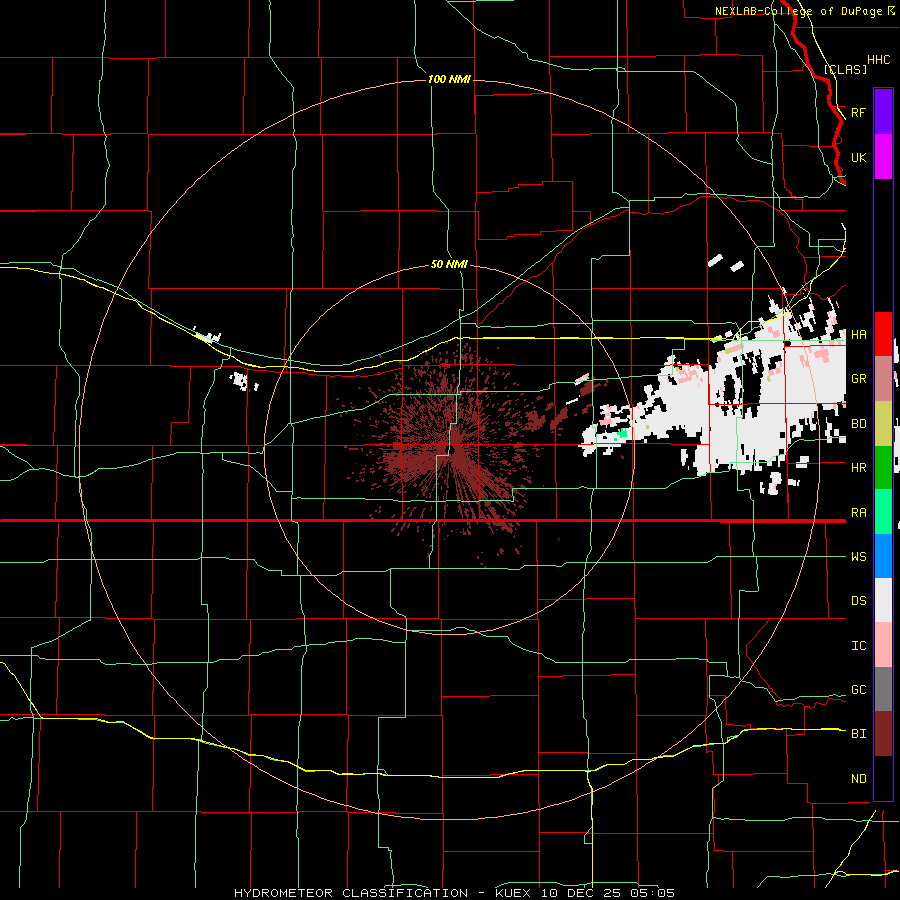Click the Hydrometeor Classification KUEX timestamp caption

click(x=454, y=893)
